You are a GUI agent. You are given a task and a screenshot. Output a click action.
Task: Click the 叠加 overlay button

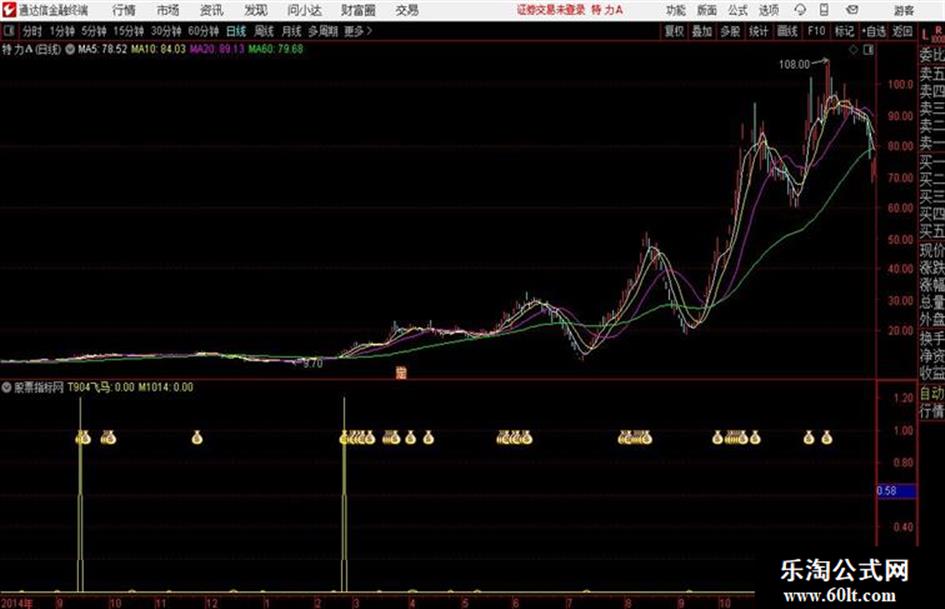pyautogui.click(x=702, y=31)
